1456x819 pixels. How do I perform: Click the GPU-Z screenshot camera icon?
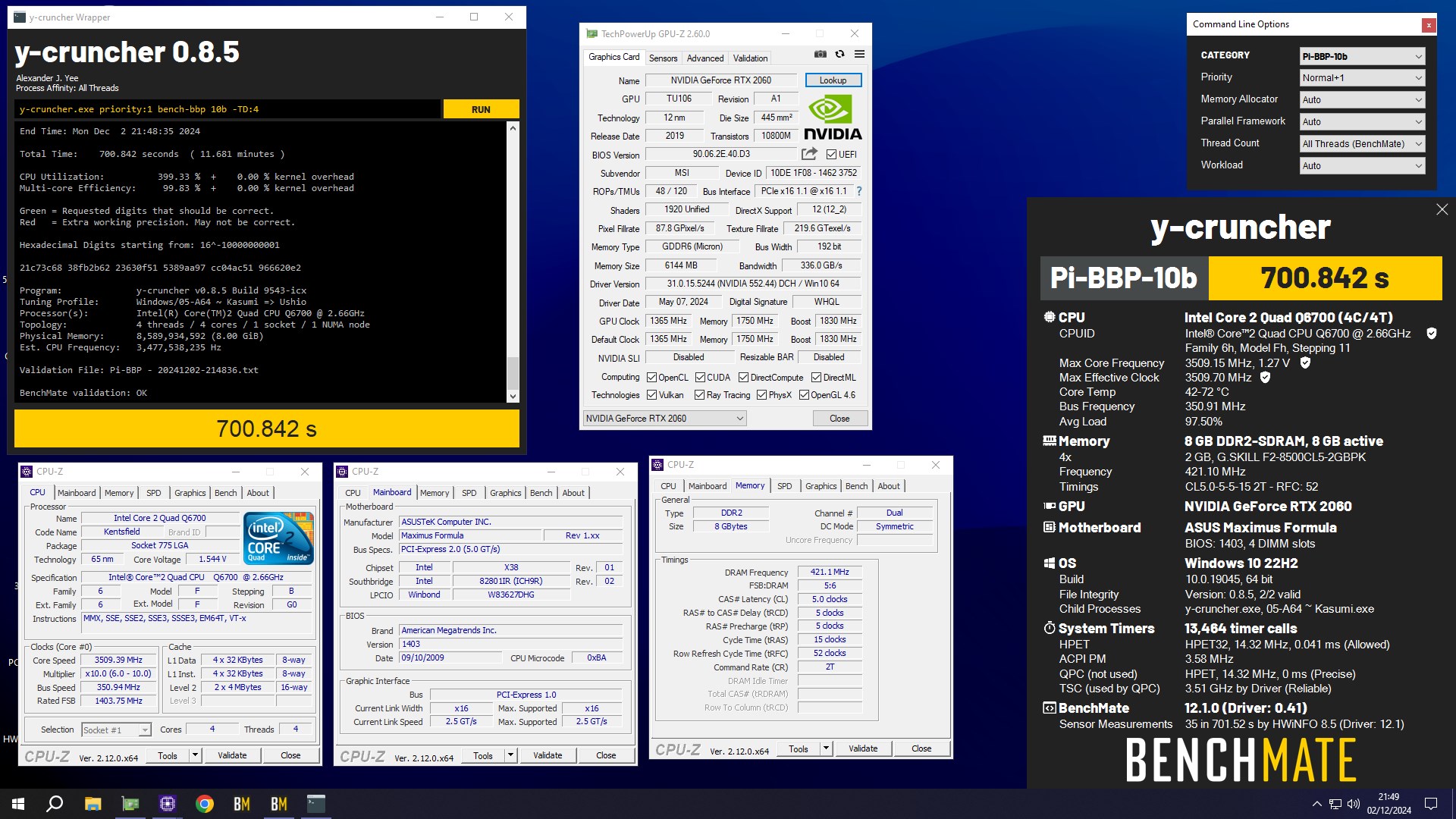point(820,55)
